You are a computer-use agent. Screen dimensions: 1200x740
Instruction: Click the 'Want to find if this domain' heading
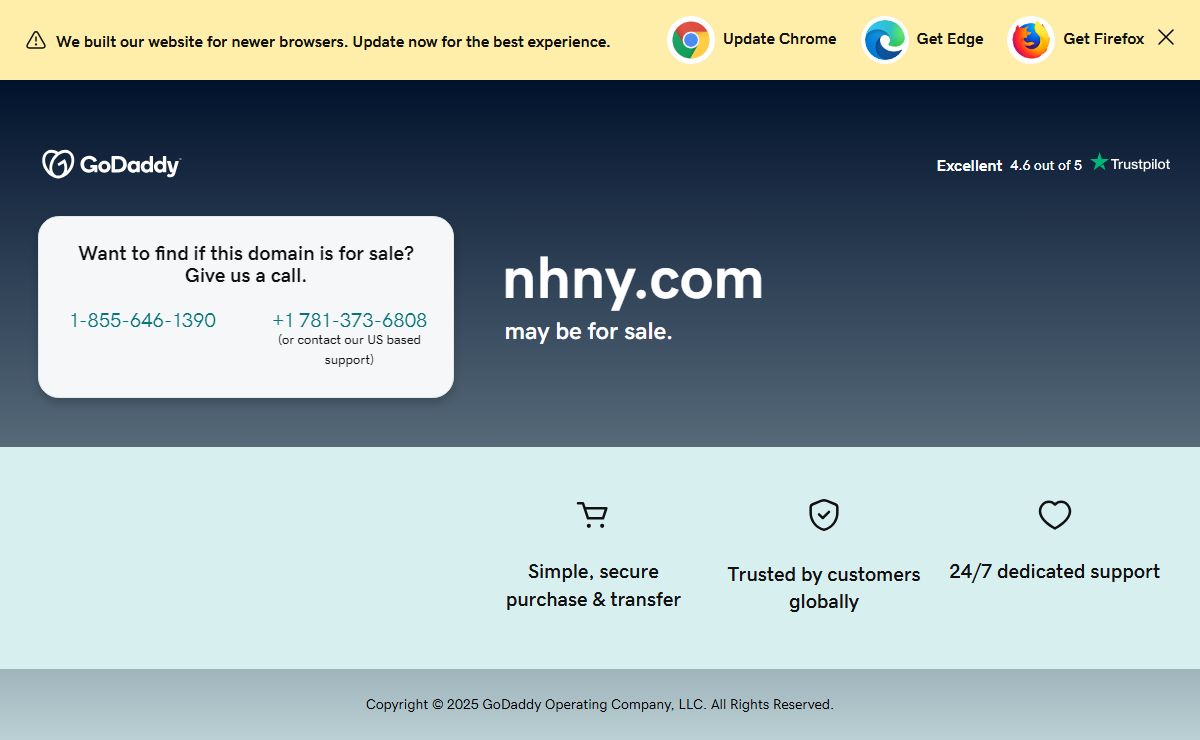tap(246, 265)
